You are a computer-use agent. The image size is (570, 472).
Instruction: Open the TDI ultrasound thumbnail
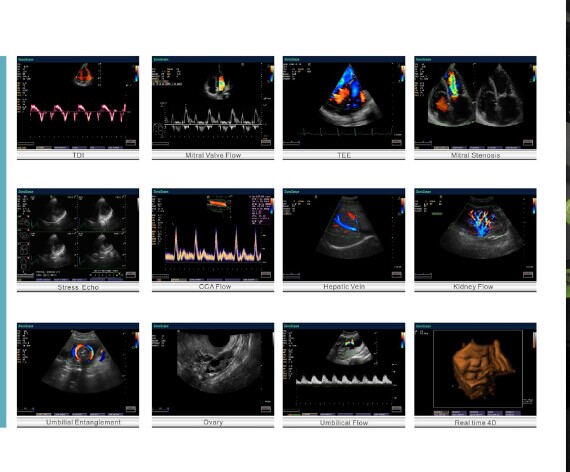coord(78,103)
